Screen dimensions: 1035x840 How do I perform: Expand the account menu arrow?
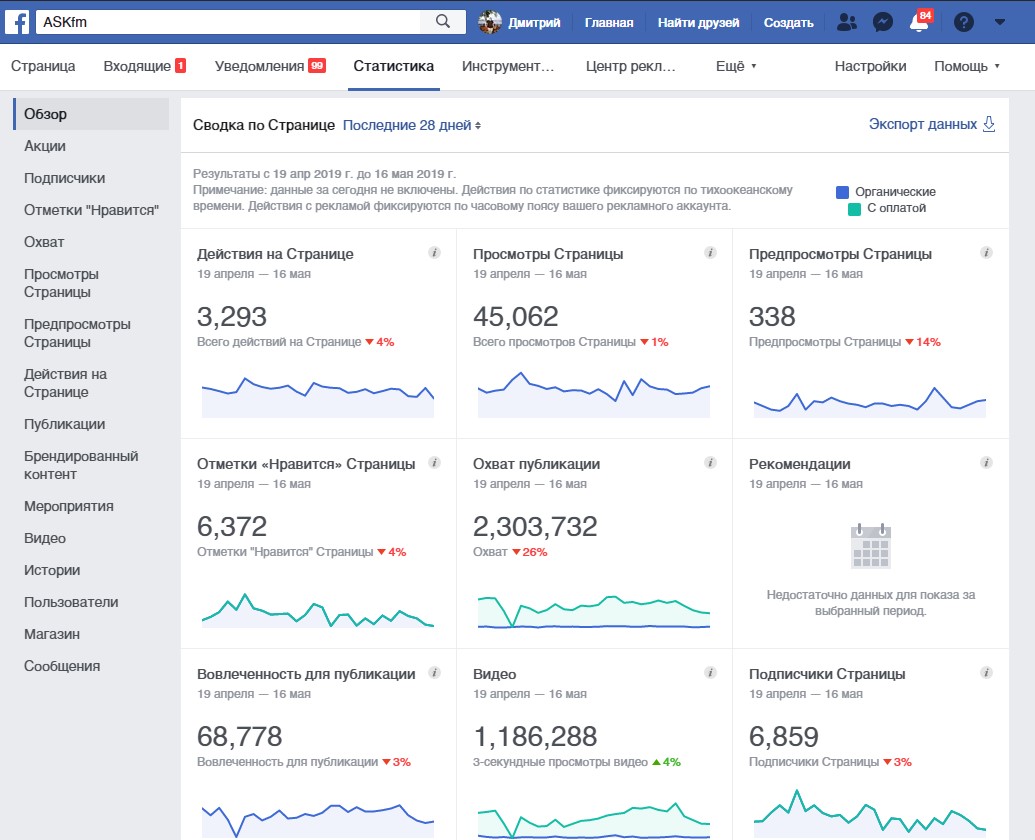1000,22
